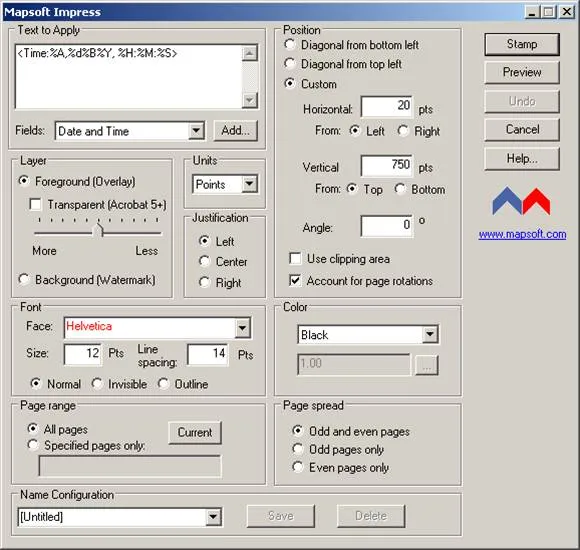Choose Center justification
The image size is (580, 550).
pyautogui.click(x=204, y=261)
